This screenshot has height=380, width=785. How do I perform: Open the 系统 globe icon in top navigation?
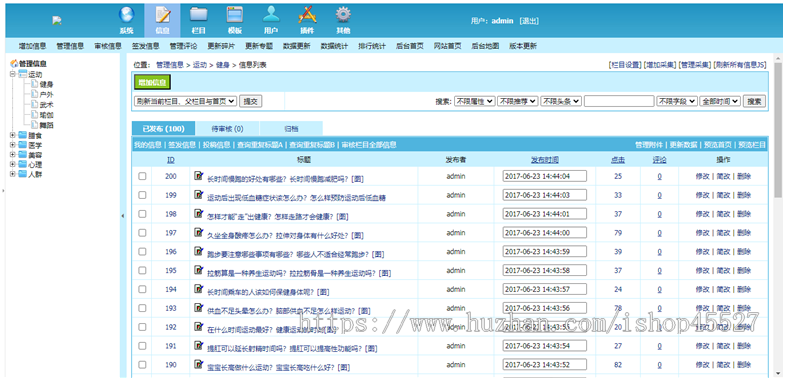click(x=127, y=15)
